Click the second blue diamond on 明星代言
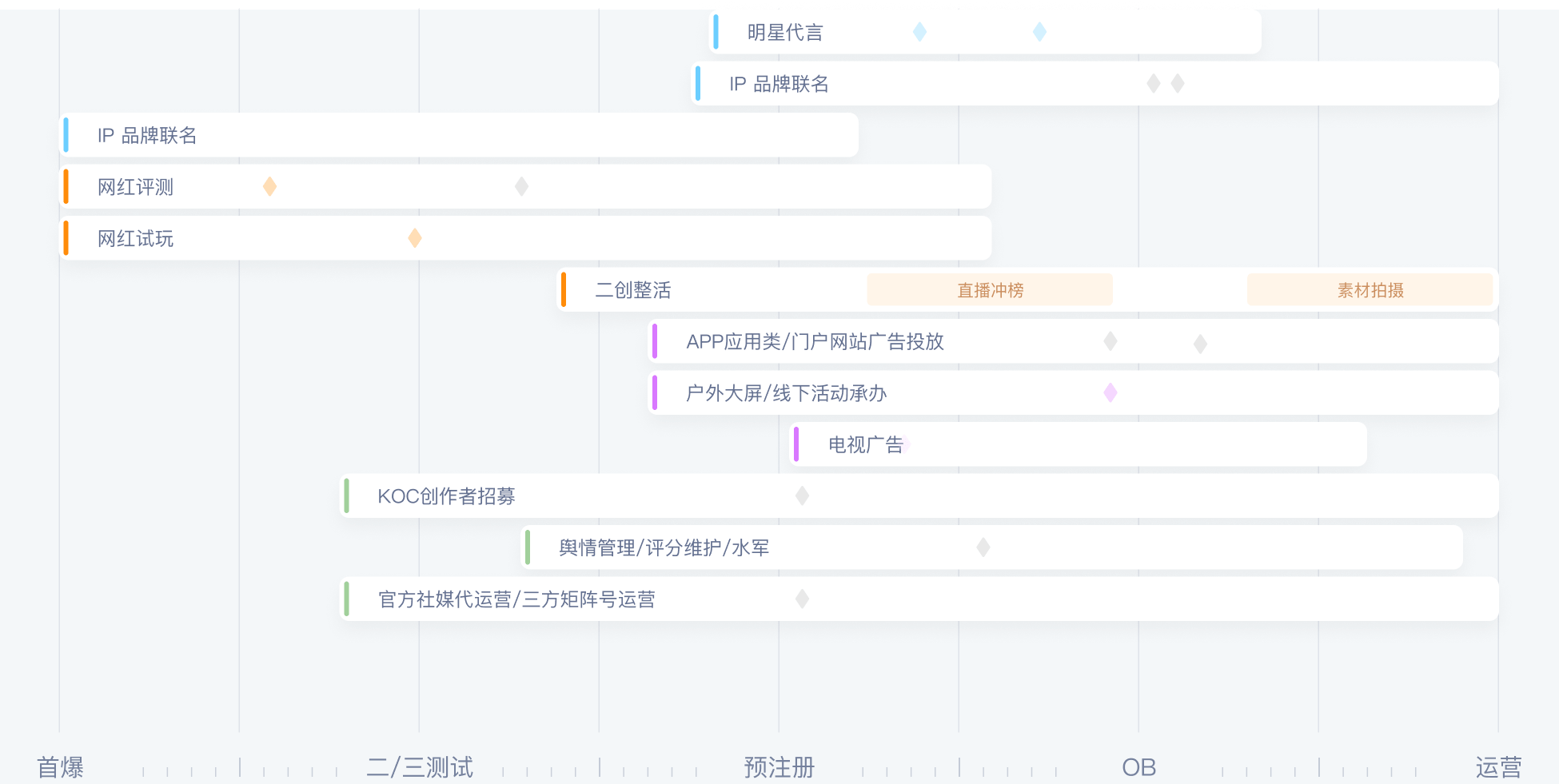Viewport: 1559px width, 784px height. pyautogui.click(x=1039, y=32)
